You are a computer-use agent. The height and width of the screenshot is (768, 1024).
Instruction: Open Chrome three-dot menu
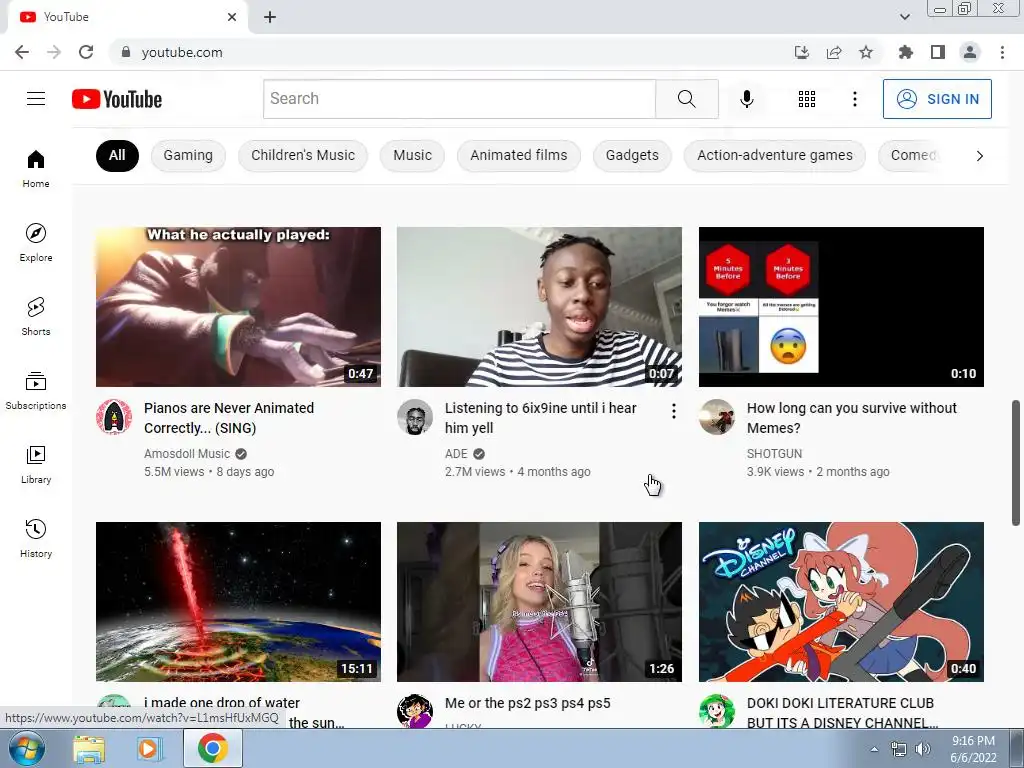(x=1002, y=52)
